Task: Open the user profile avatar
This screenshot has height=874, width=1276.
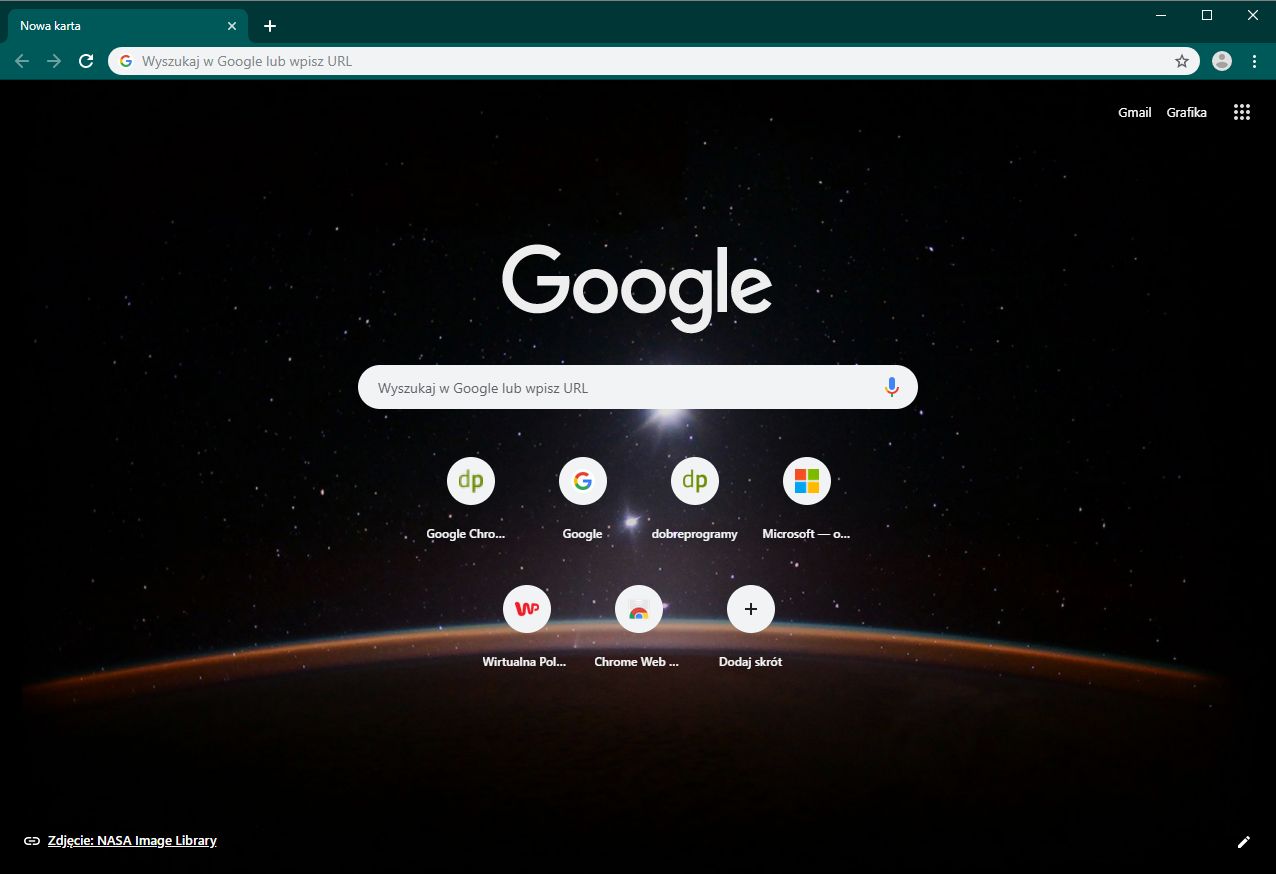Action: point(1222,61)
